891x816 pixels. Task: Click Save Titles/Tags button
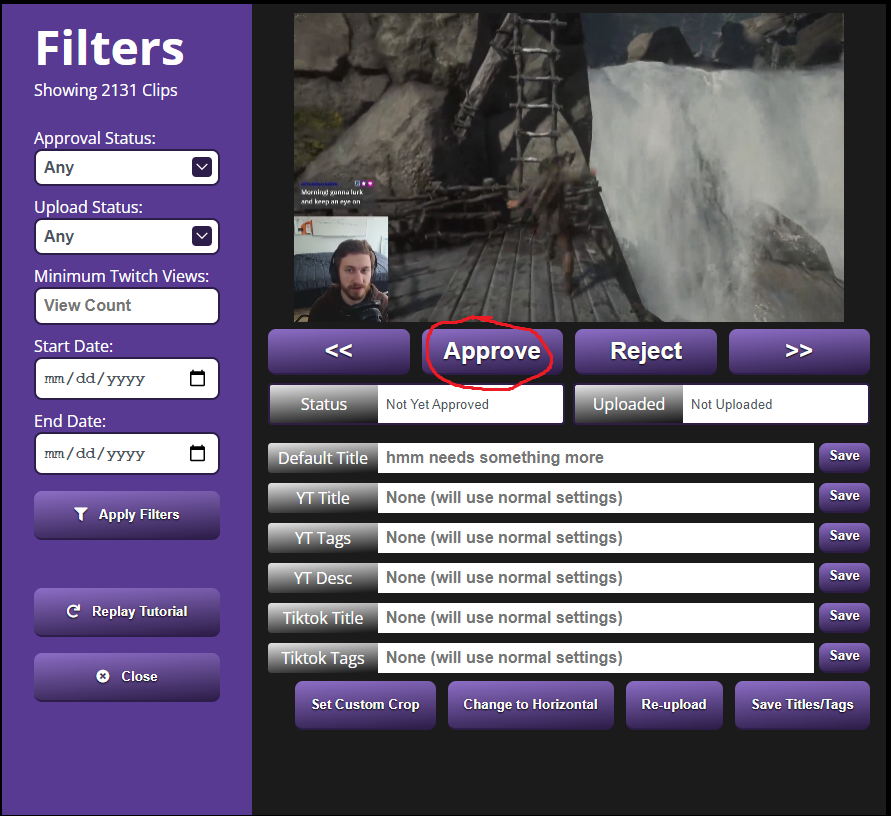(802, 705)
